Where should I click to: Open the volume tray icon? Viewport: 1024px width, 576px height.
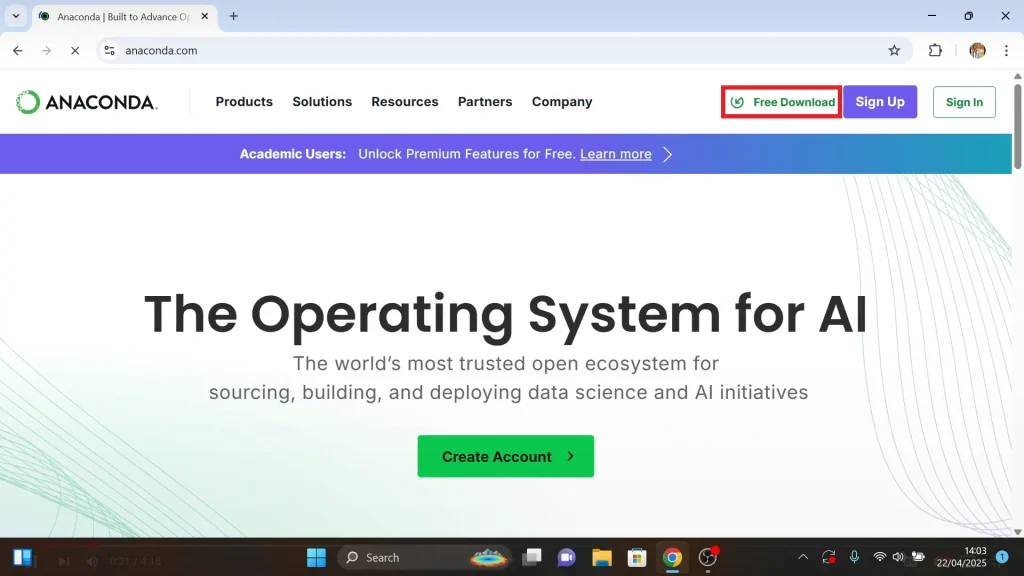(x=898, y=557)
